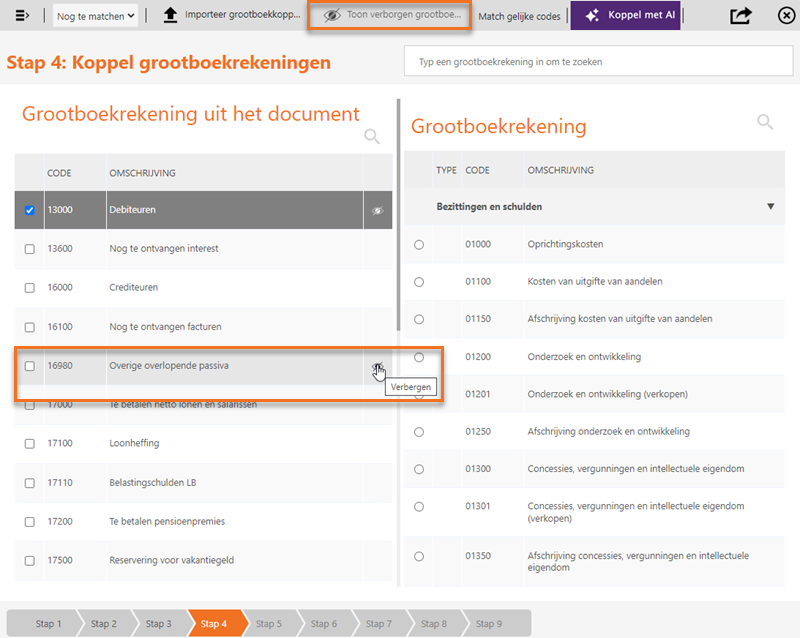800x638 pixels.
Task: Select radio for 01350 Afschrijving concessies
Action: [x=419, y=556]
